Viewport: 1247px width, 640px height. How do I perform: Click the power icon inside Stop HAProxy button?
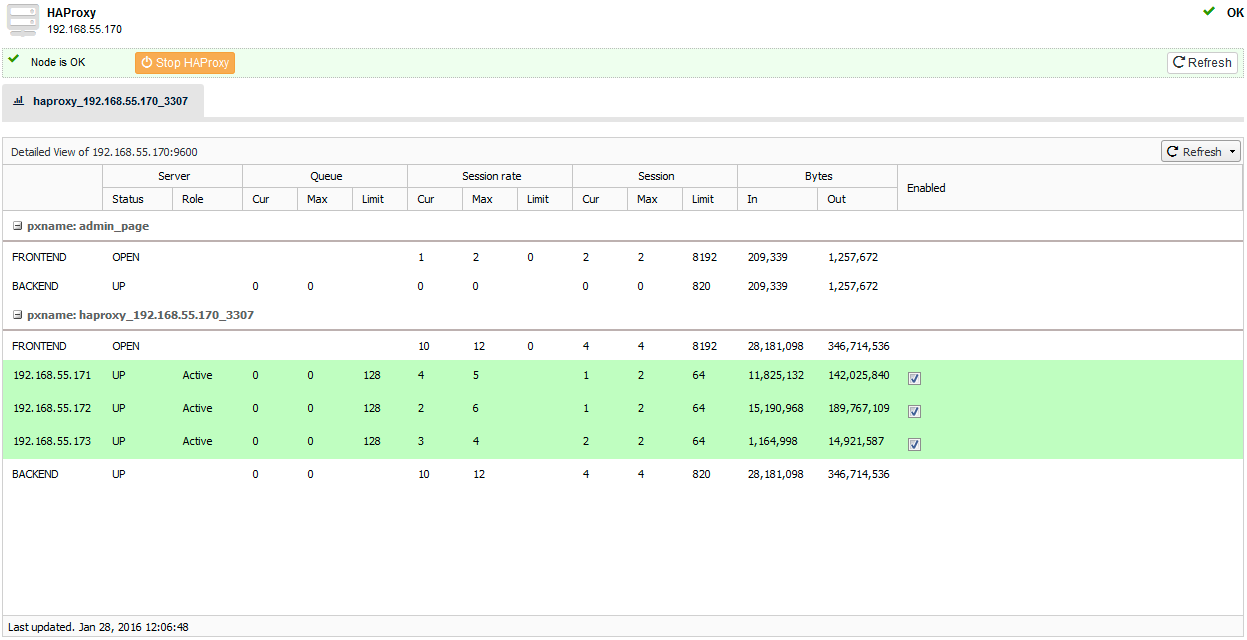click(x=148, y=62)
